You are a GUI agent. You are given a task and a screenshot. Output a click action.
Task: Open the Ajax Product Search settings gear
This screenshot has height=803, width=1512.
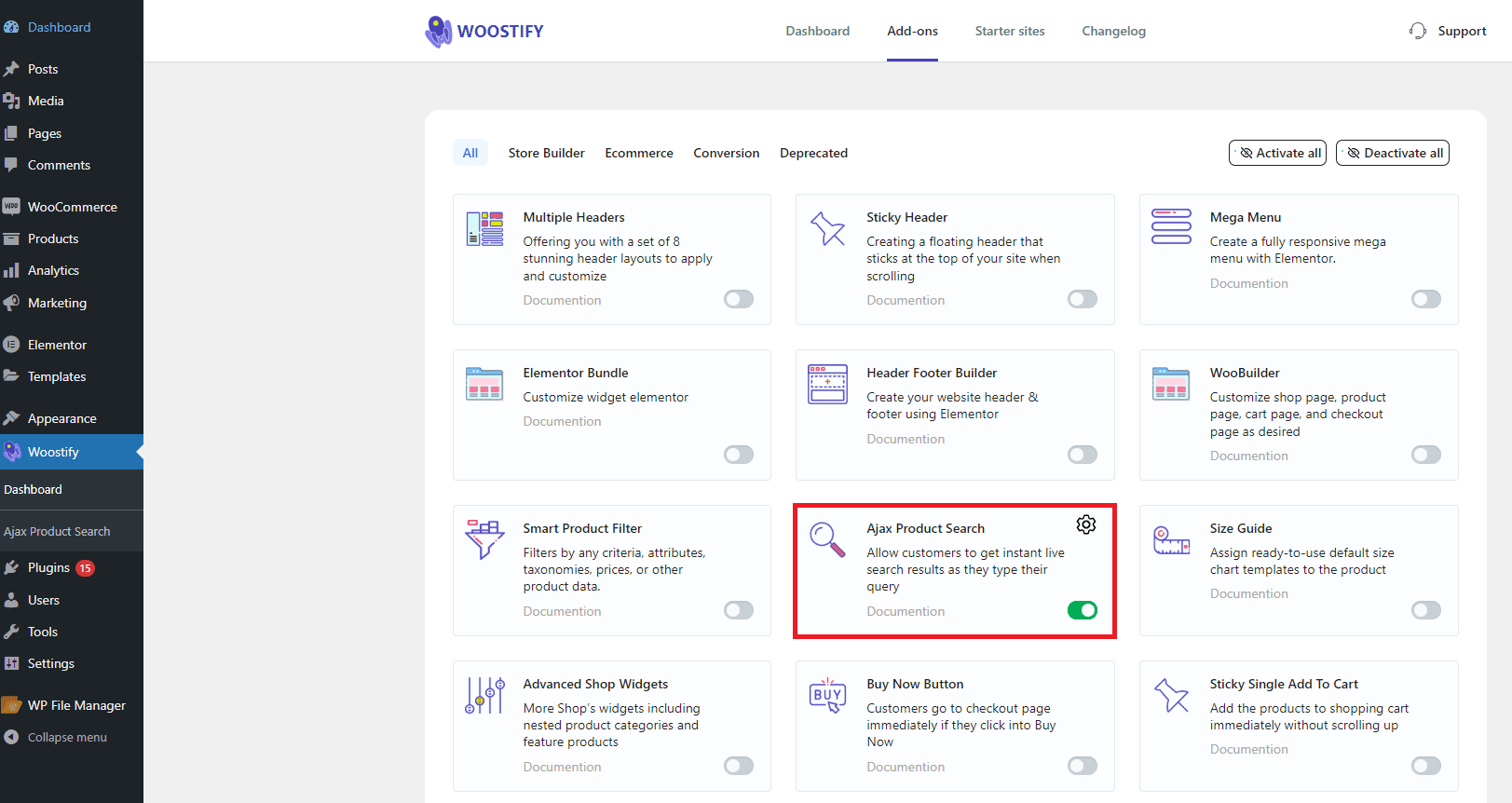[1086, 524]
